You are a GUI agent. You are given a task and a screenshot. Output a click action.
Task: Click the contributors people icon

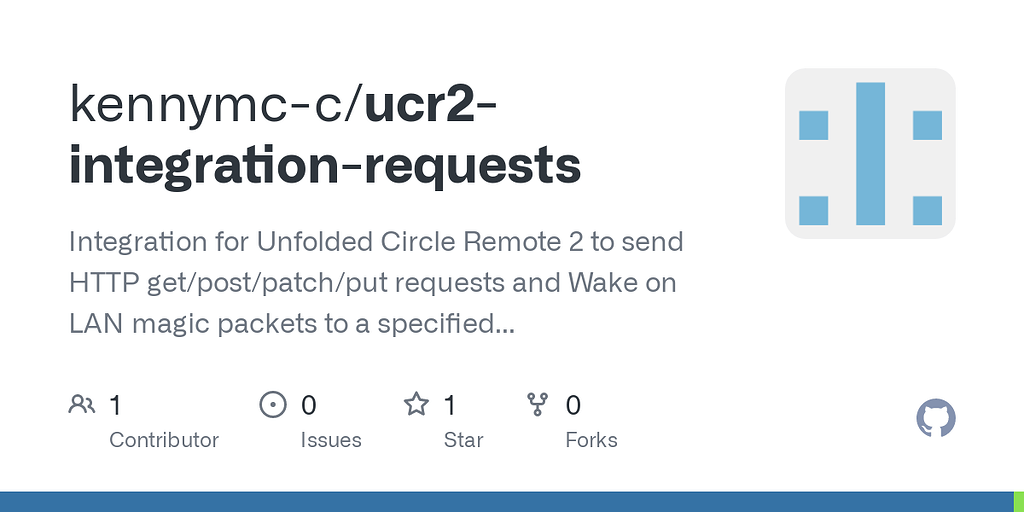click(82, 405)
